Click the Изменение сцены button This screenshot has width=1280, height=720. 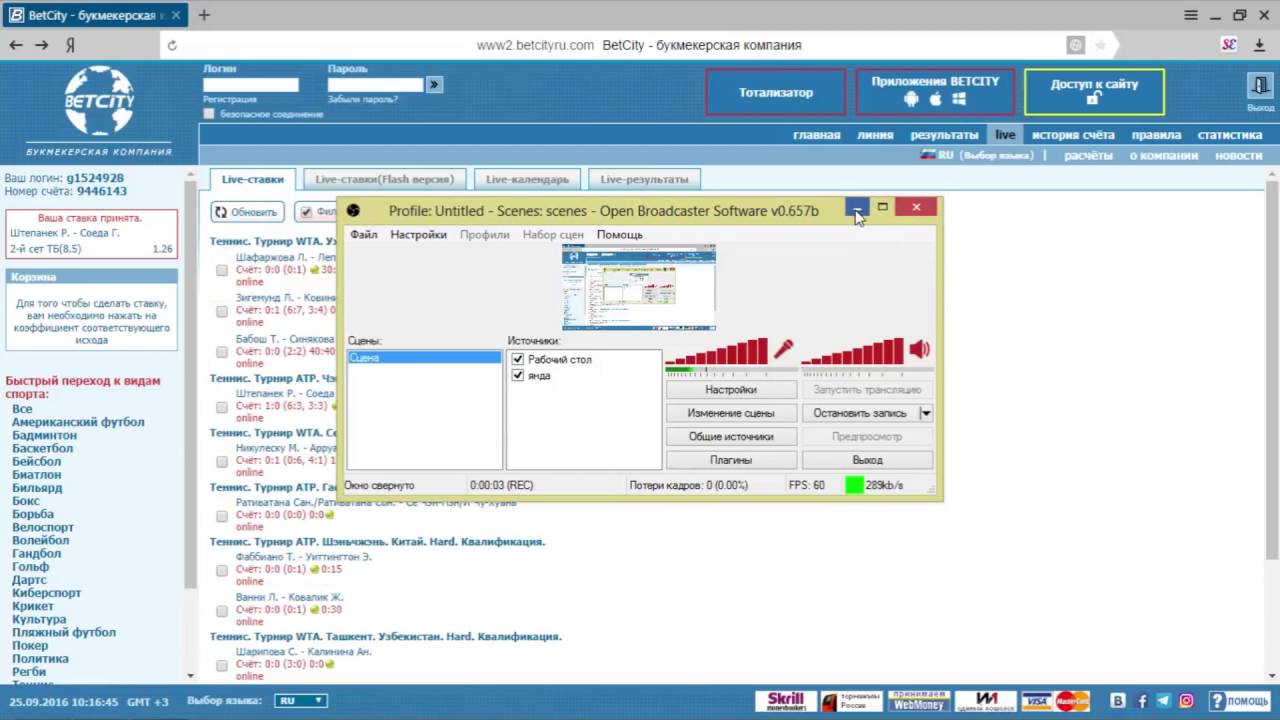[731, 413]
